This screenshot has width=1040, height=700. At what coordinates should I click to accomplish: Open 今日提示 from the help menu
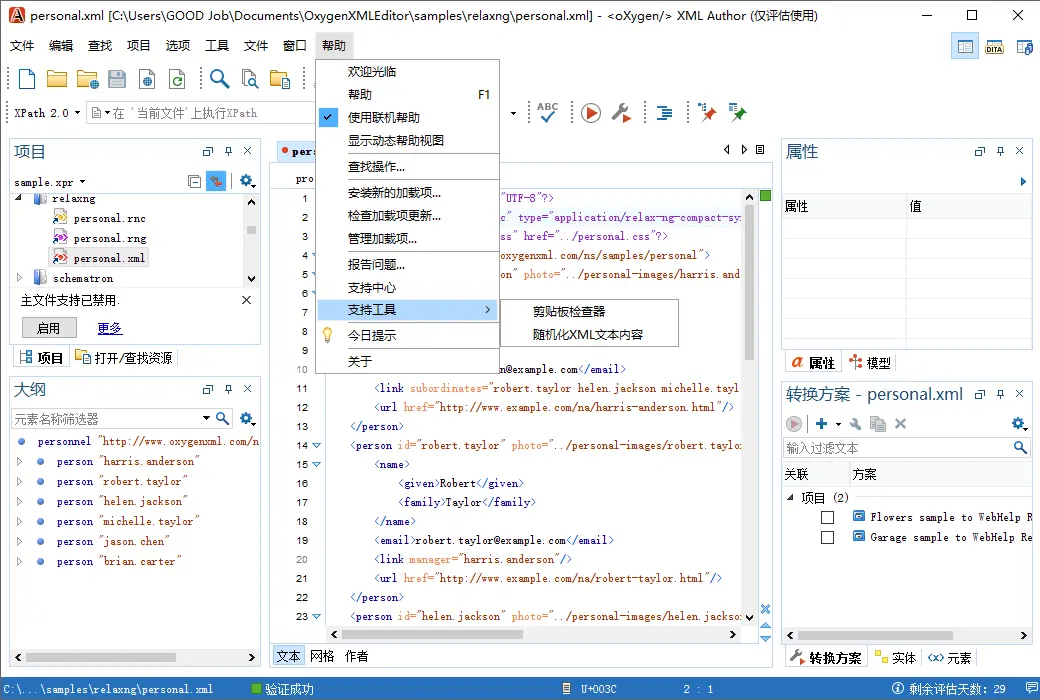(x=408, y=335)
